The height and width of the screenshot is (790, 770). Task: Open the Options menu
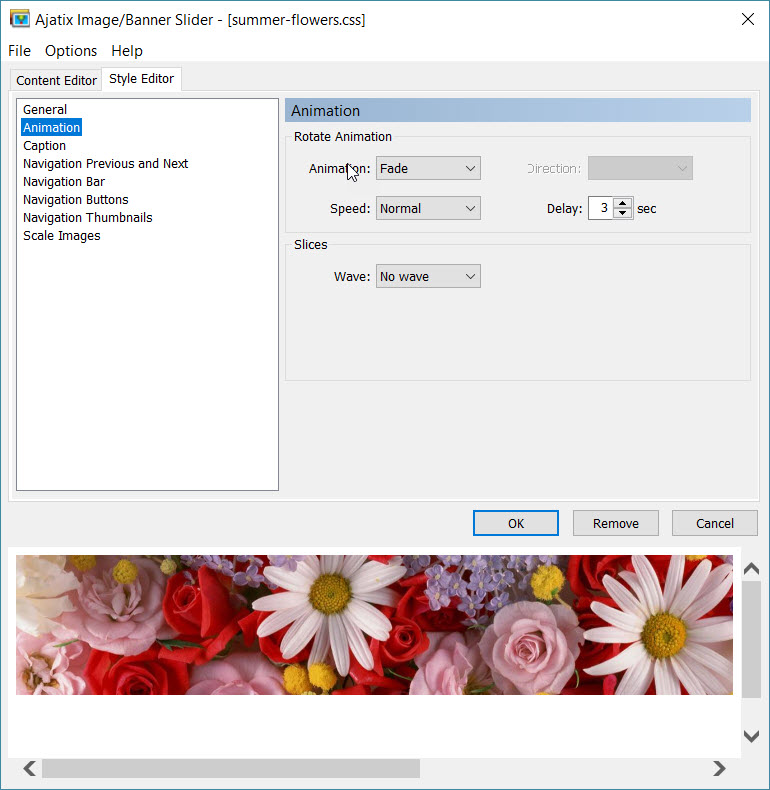[x=71, y=51]
